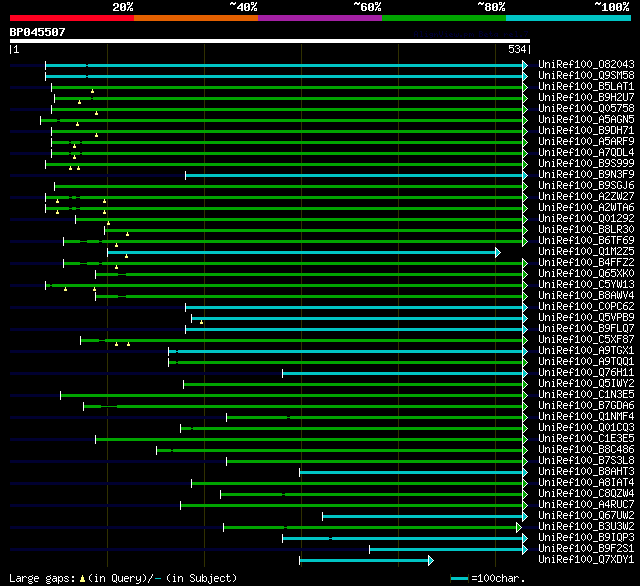Click the UniRef100_B8LR30 label
This screenshot has height=586, width=640.
click(586, 230)
